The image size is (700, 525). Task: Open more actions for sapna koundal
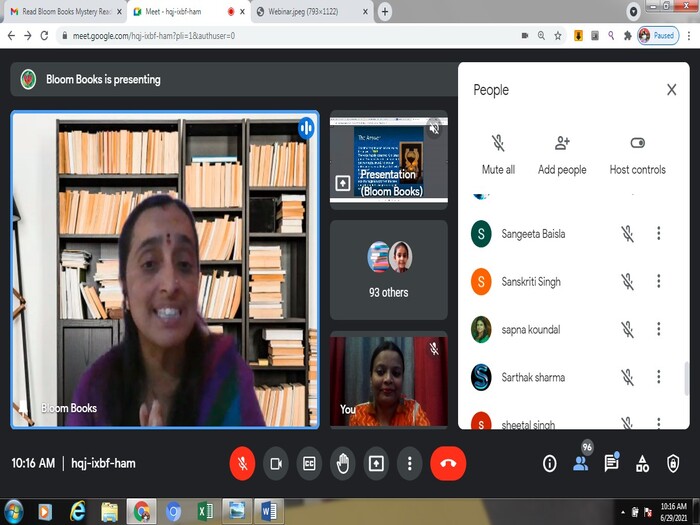pyautogui.click(x=658, y=329)
